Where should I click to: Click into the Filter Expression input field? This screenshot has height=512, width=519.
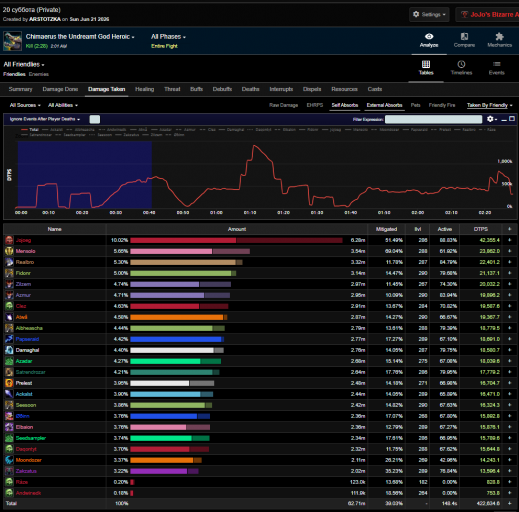[433, 119]
